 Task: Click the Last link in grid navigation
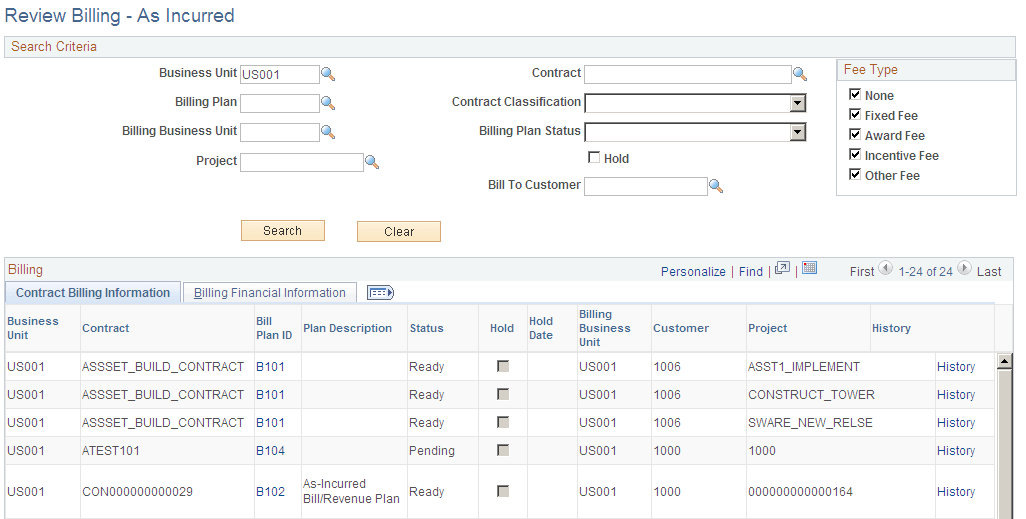click(989, 271)
